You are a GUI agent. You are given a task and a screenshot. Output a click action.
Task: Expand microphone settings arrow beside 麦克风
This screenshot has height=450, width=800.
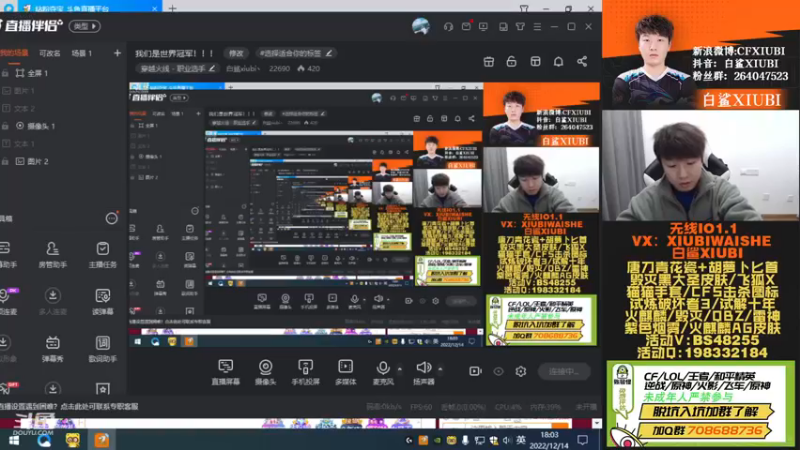click(399, 368)
